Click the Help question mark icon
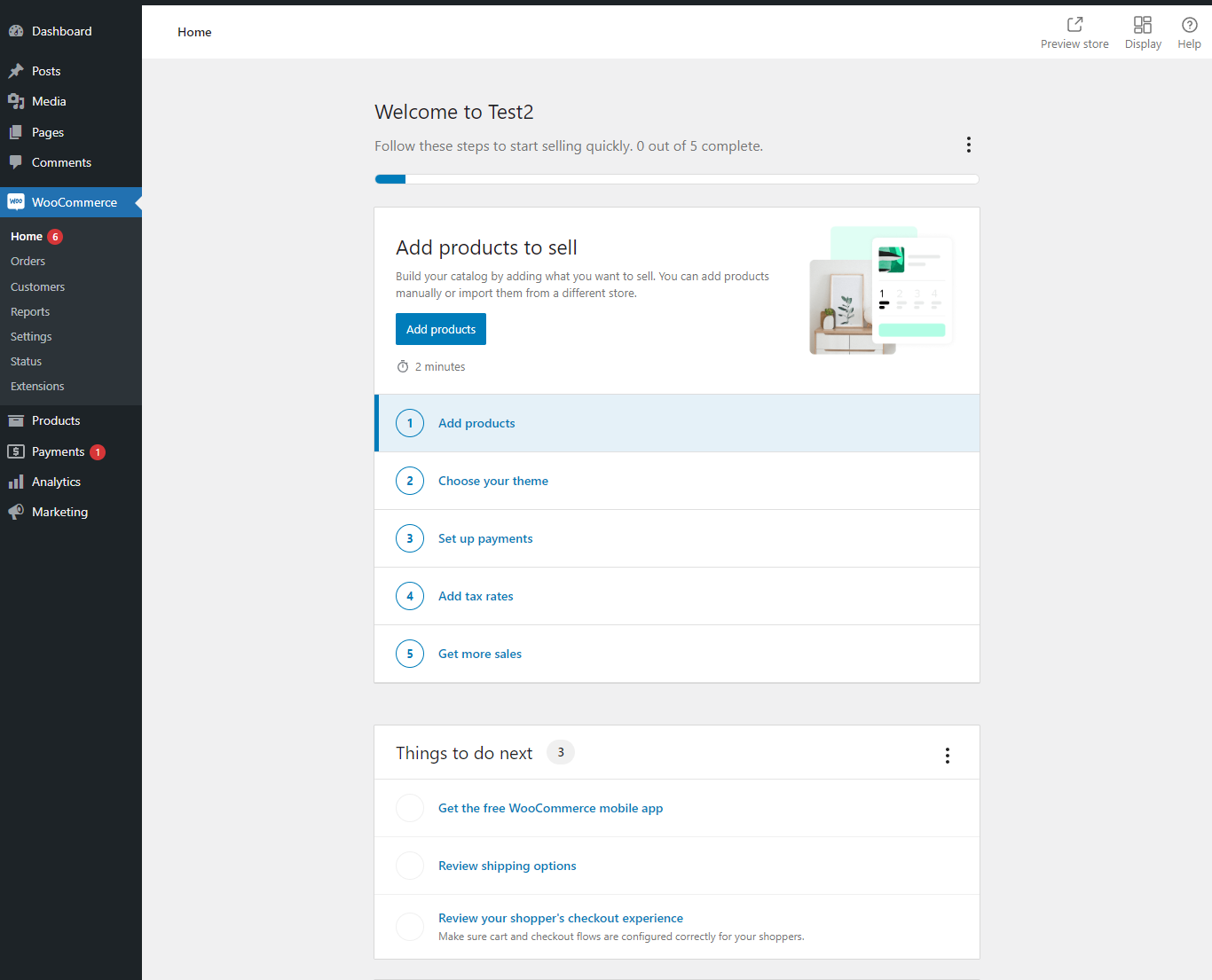This screenshot has height=980, width=1212. point(1190,24)
